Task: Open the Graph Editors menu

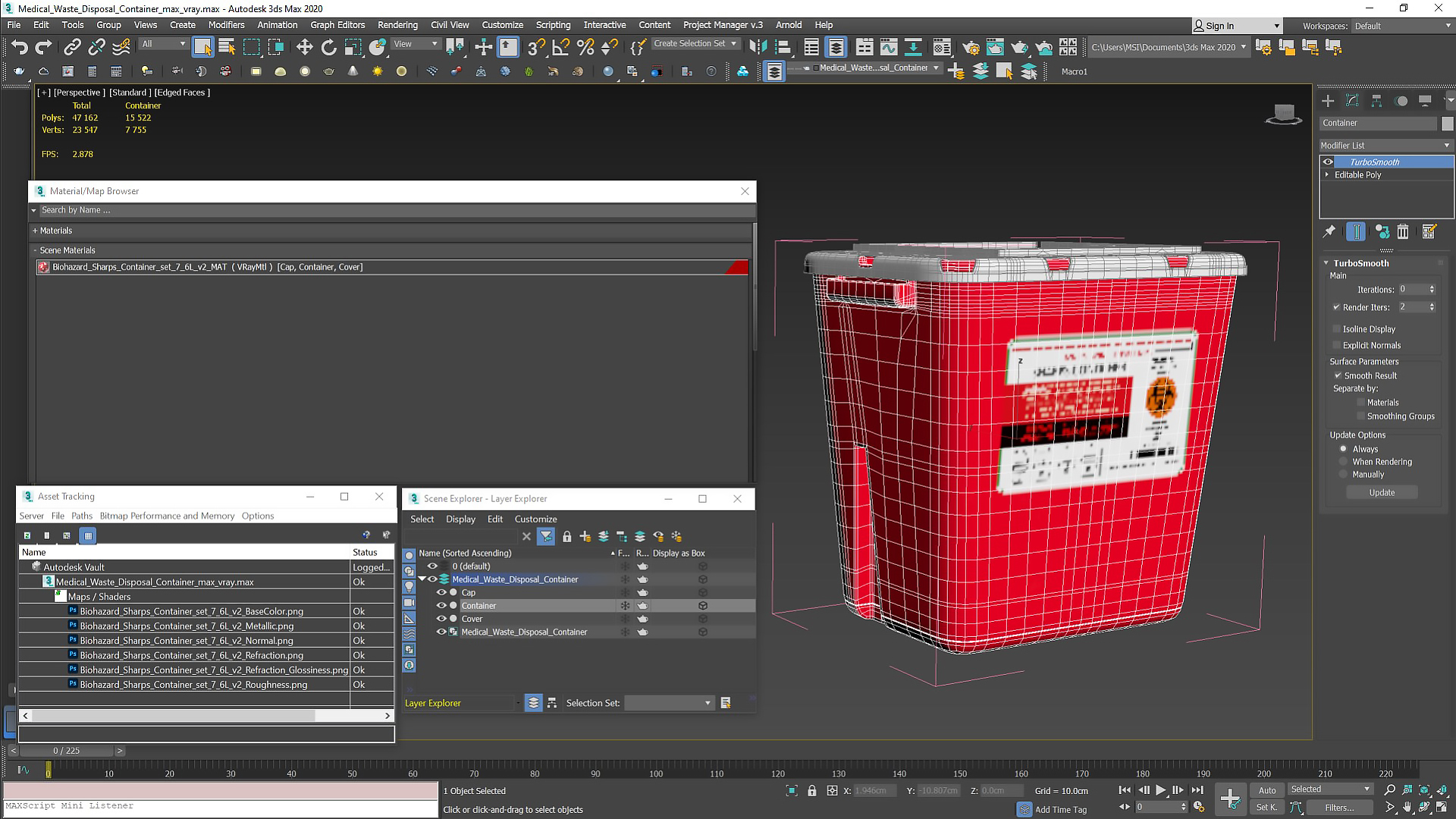Action: click(337, 25)
